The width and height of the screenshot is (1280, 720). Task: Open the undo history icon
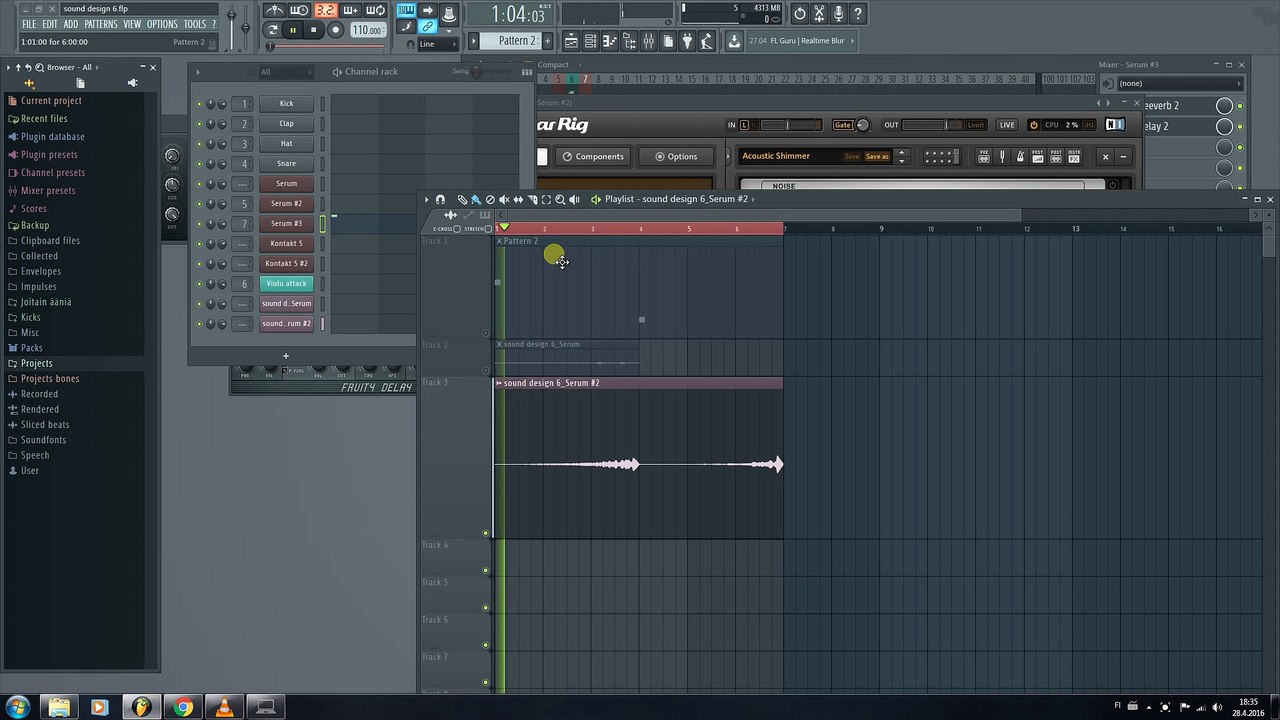(x=799, y=14)
